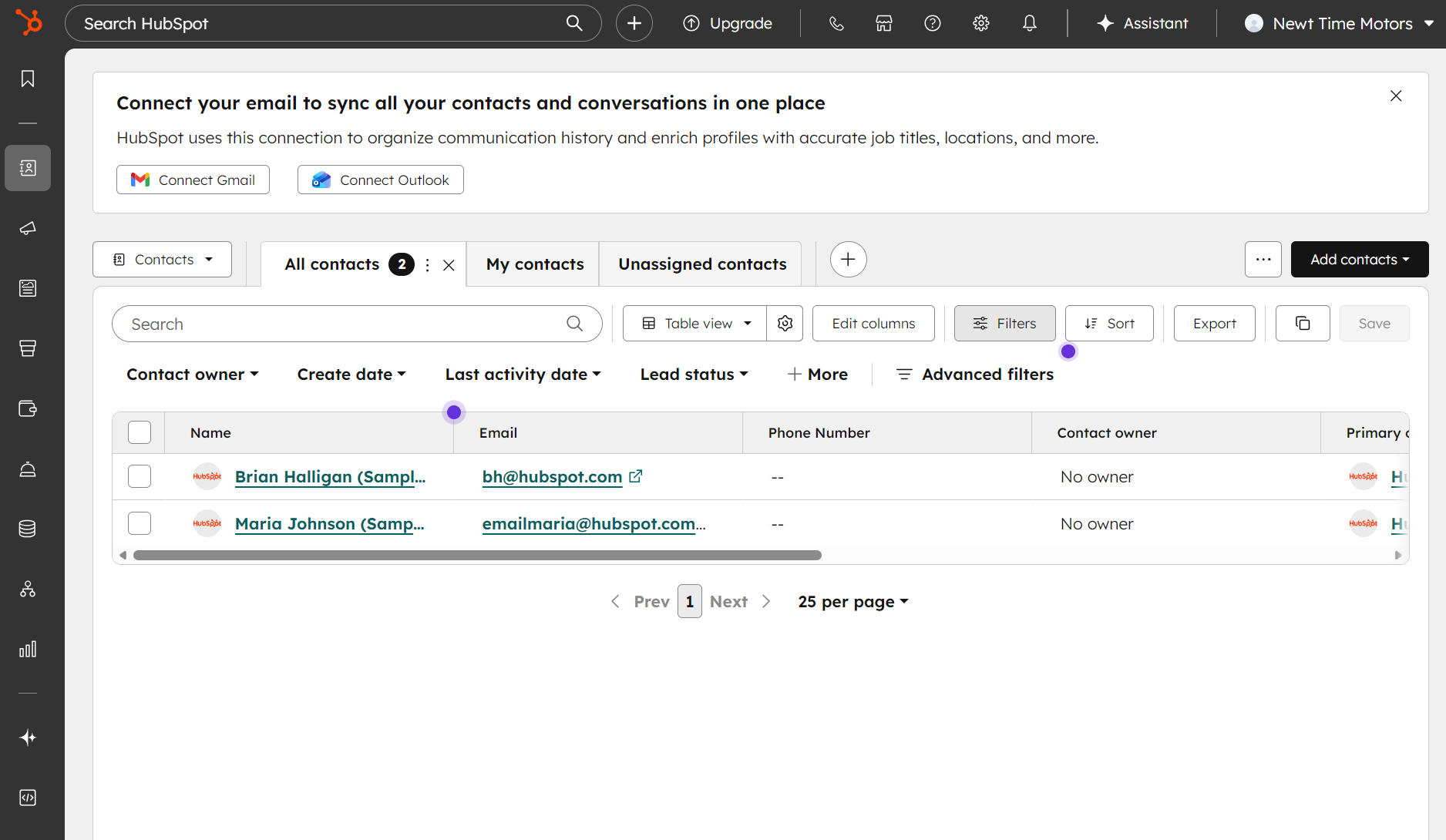
Task: Check the select-all checkbox in table header
Action: [140, 432]
